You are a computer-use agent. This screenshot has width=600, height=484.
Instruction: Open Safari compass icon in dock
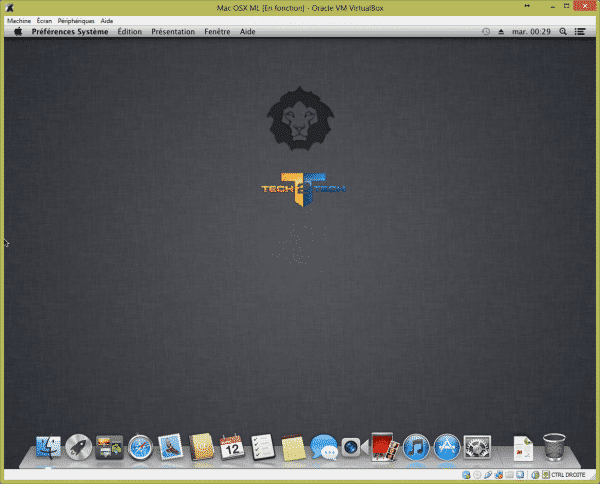point(139,447)
